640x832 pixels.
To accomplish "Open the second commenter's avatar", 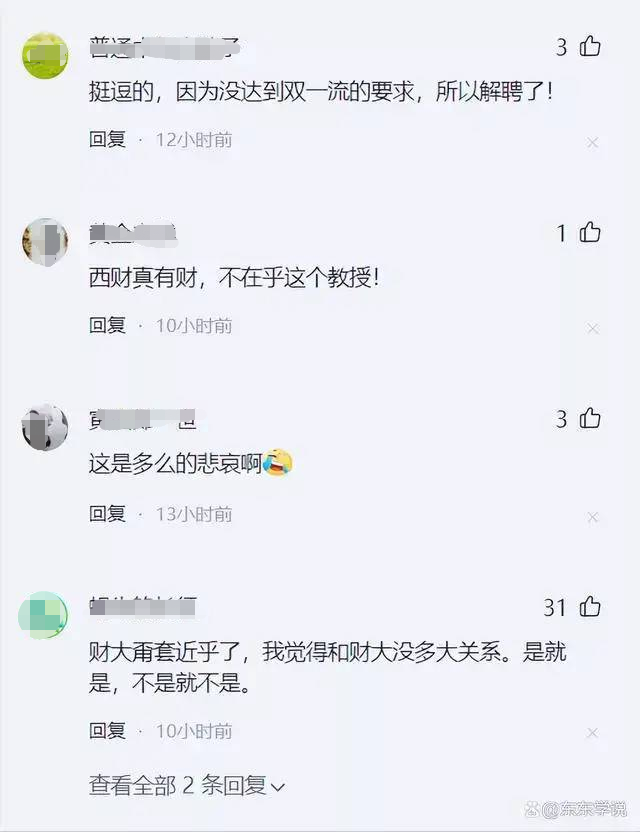I will coord(45,241).
